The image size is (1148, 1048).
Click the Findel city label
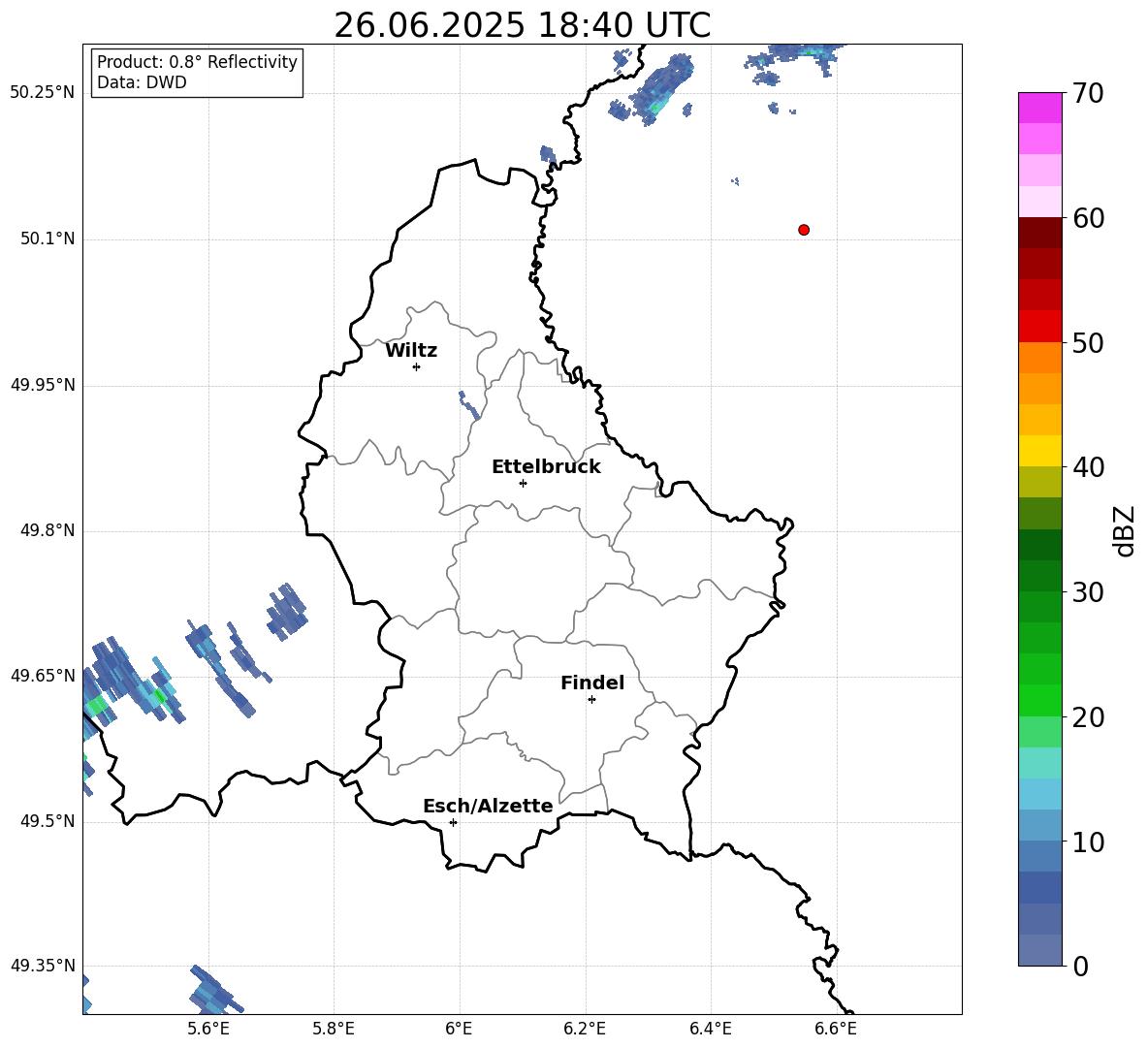(592, 683)
